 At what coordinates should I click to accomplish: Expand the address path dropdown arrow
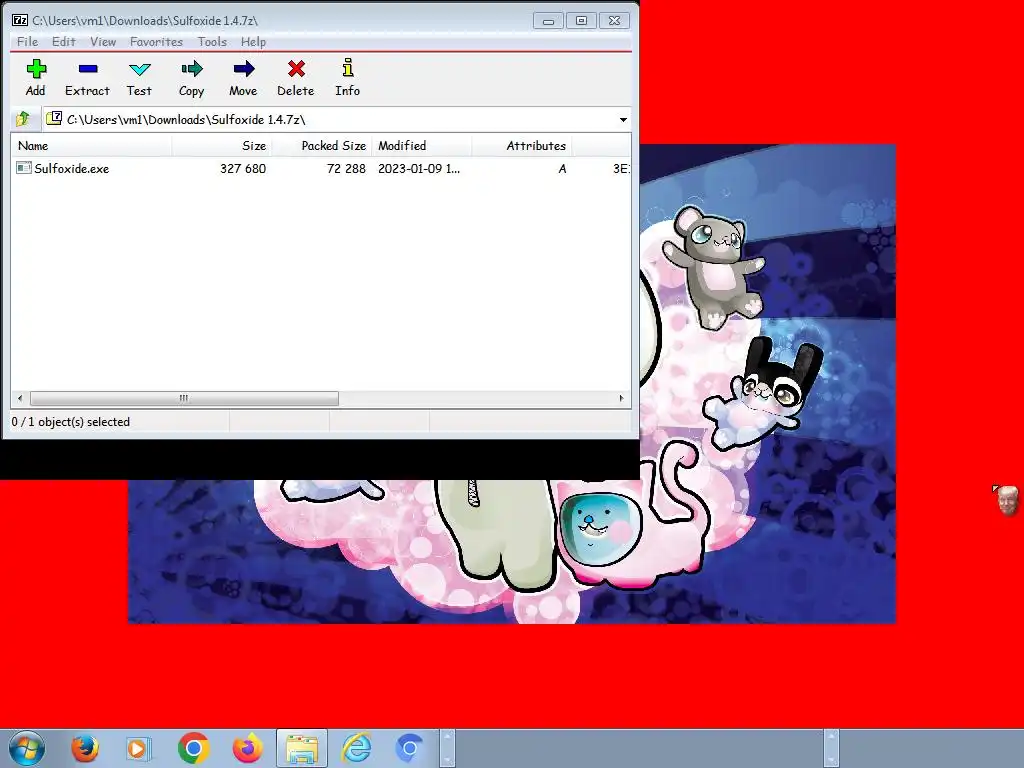tap(623, 120)
